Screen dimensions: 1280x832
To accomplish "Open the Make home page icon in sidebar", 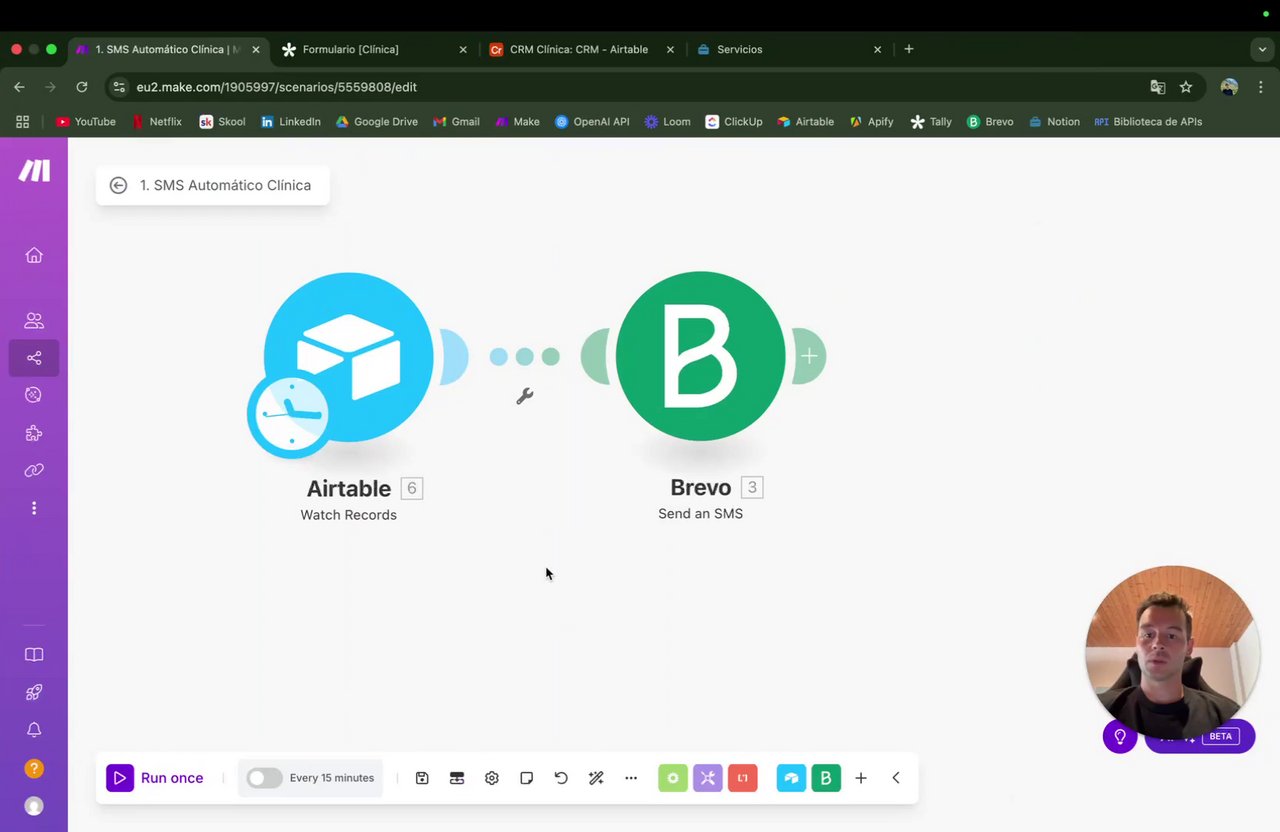I will 34,255.
